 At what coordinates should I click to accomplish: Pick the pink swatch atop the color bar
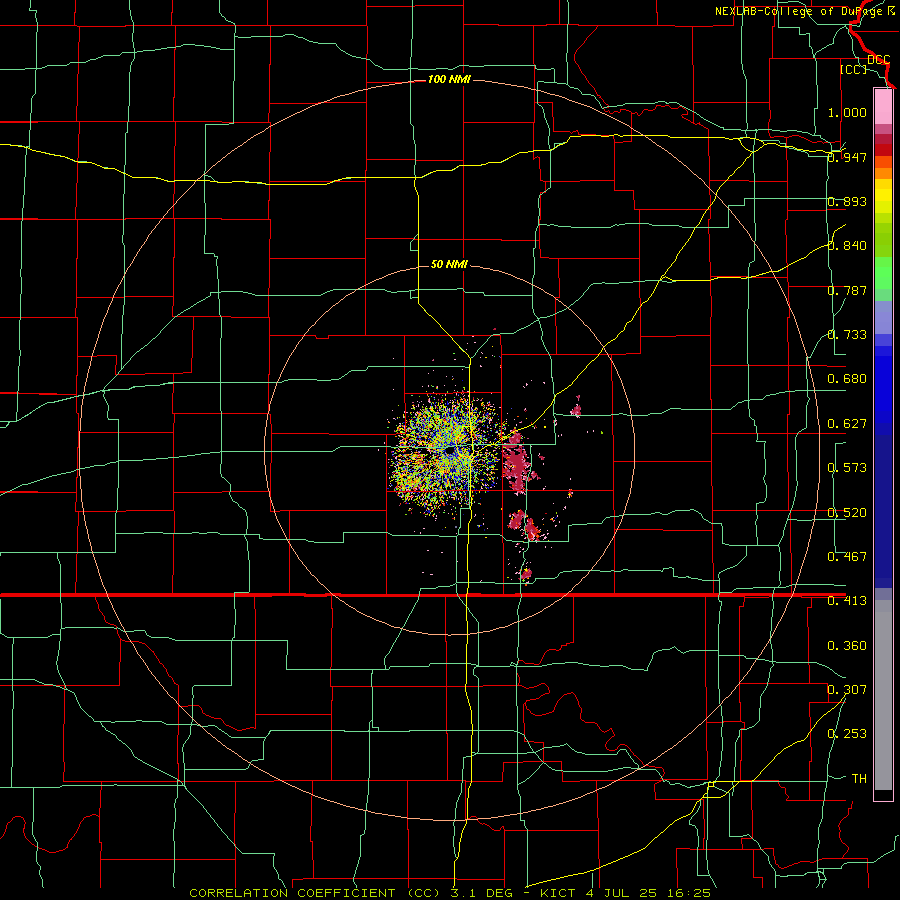coord(883,106)
